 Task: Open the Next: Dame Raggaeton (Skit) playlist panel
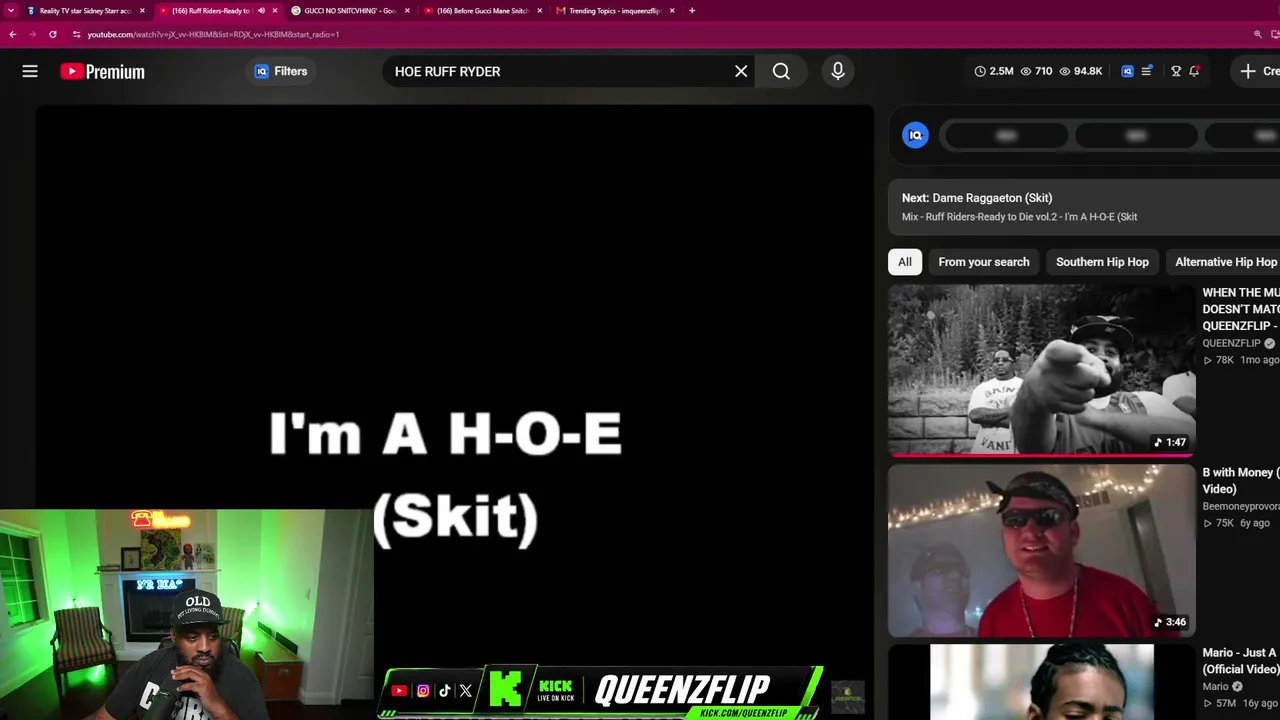coord(1084,206)
